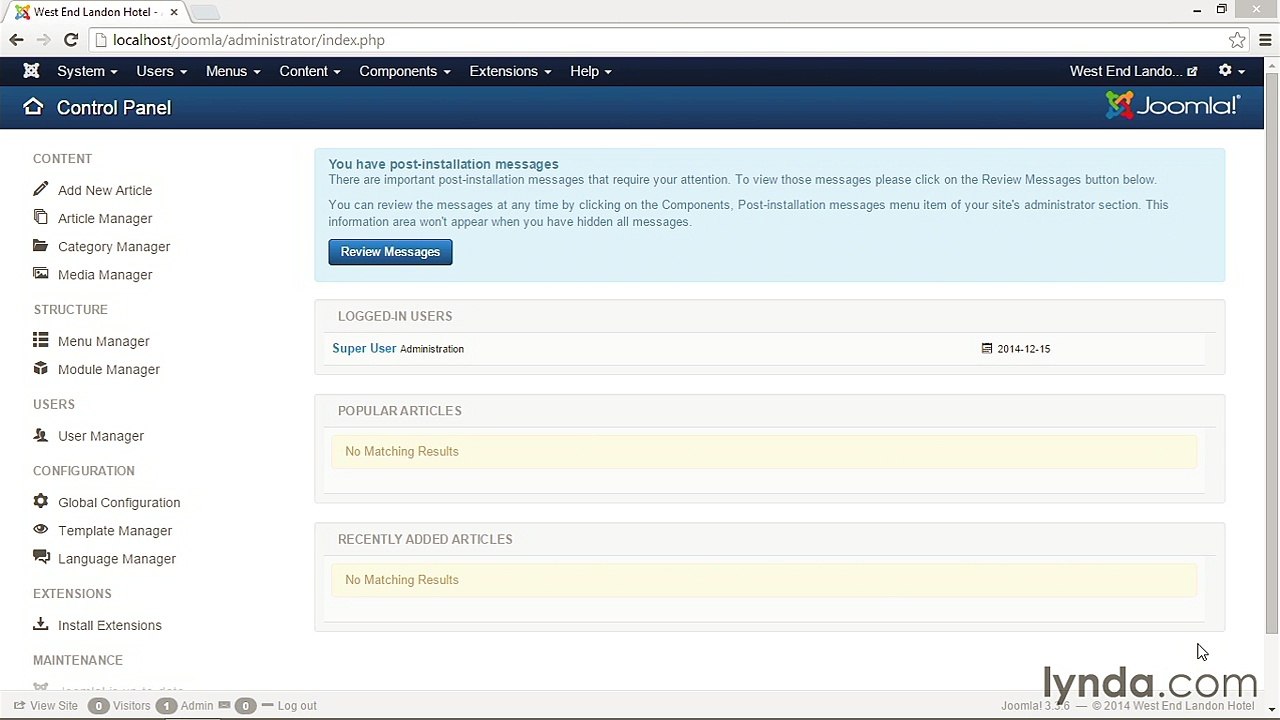Viewport: 1280px width, 720px height.
Task: Click the Log out dash icon in footer
Action: (267, 705)
